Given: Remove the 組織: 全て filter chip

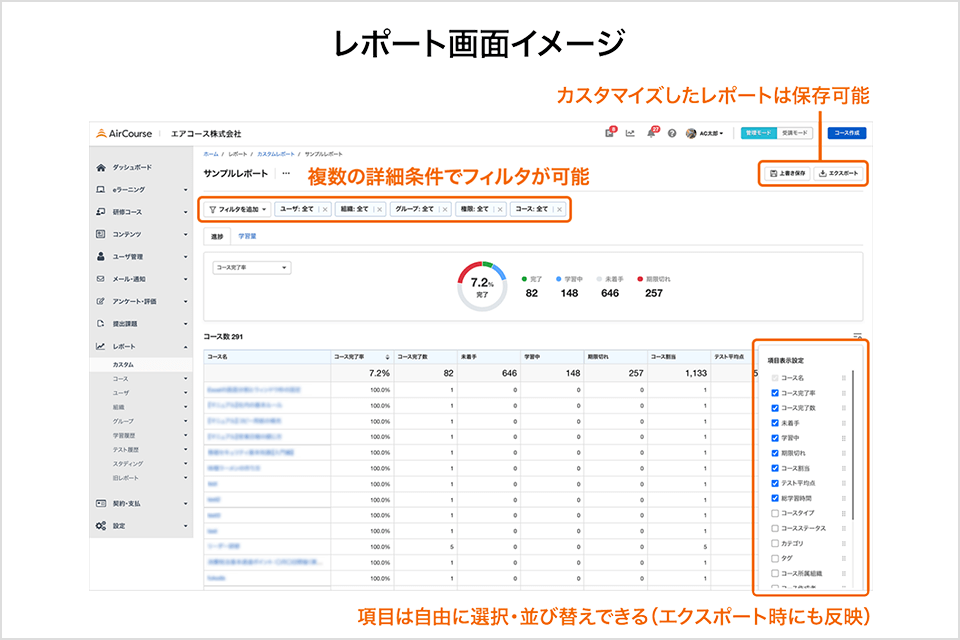Looking at the screenshot, I should [380, 209].
